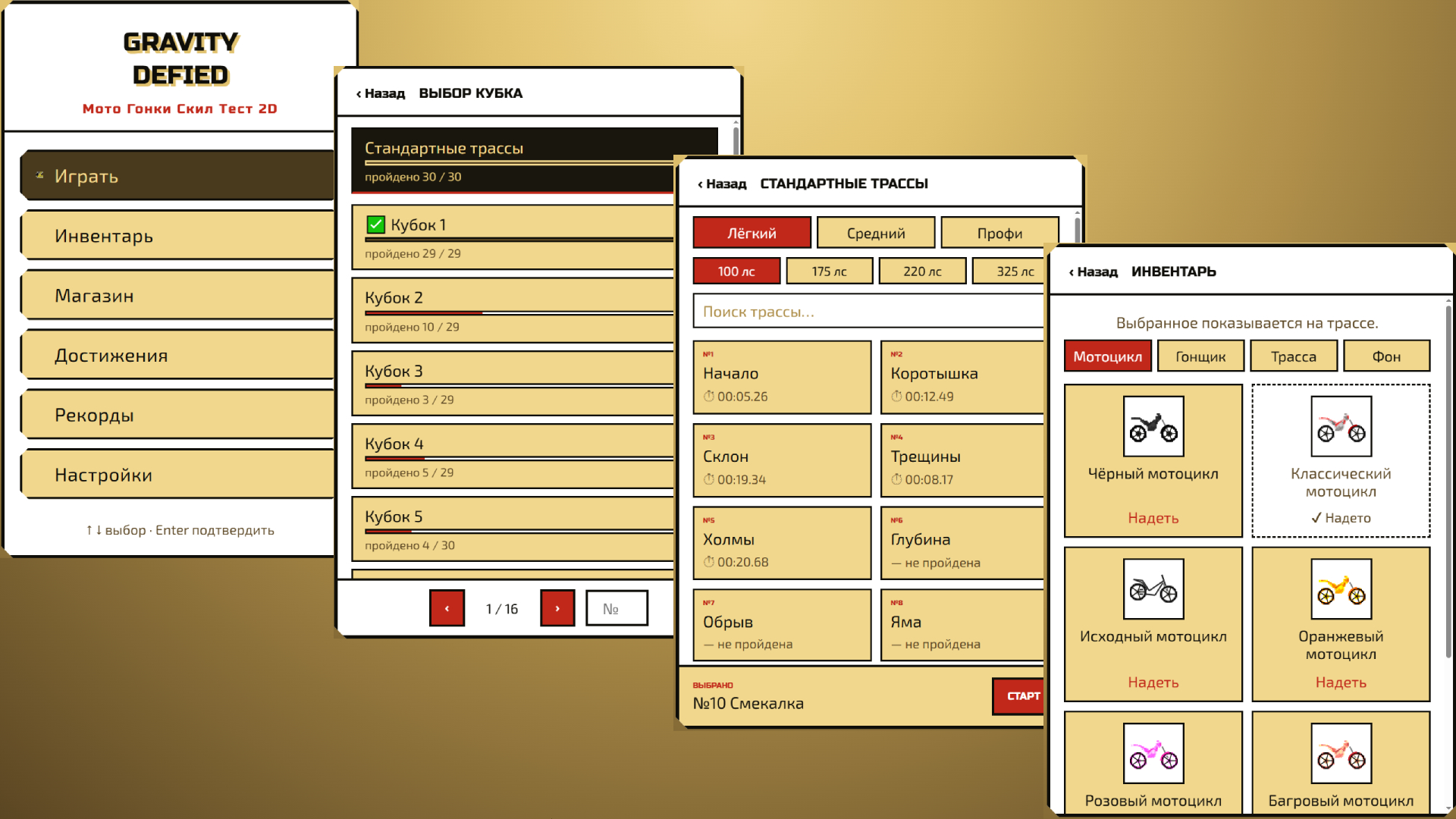Click the Кубок 2 progress bar
The image size is (1456, 819).
coord(519,312)
